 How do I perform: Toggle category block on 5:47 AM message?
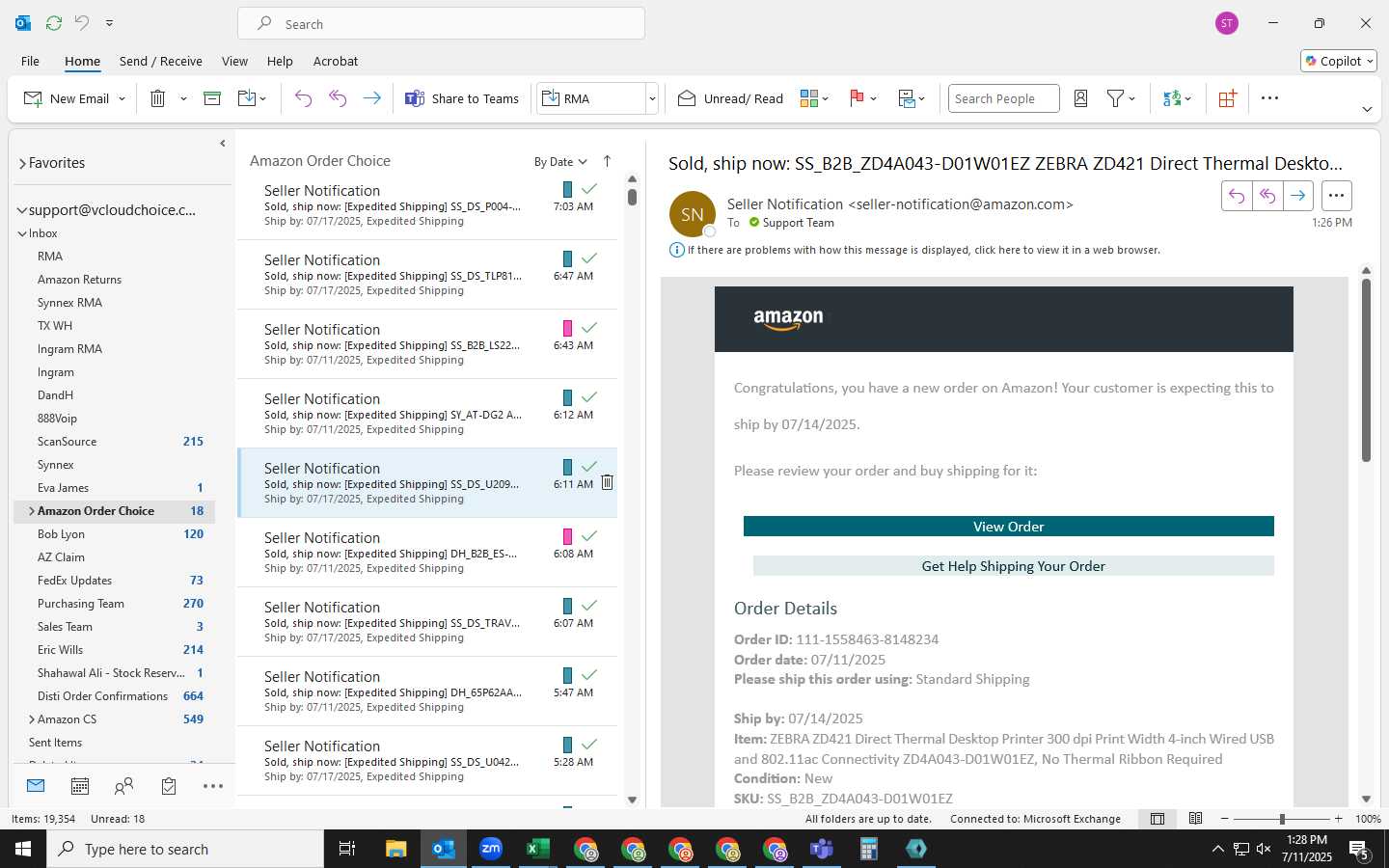[567, 675]
